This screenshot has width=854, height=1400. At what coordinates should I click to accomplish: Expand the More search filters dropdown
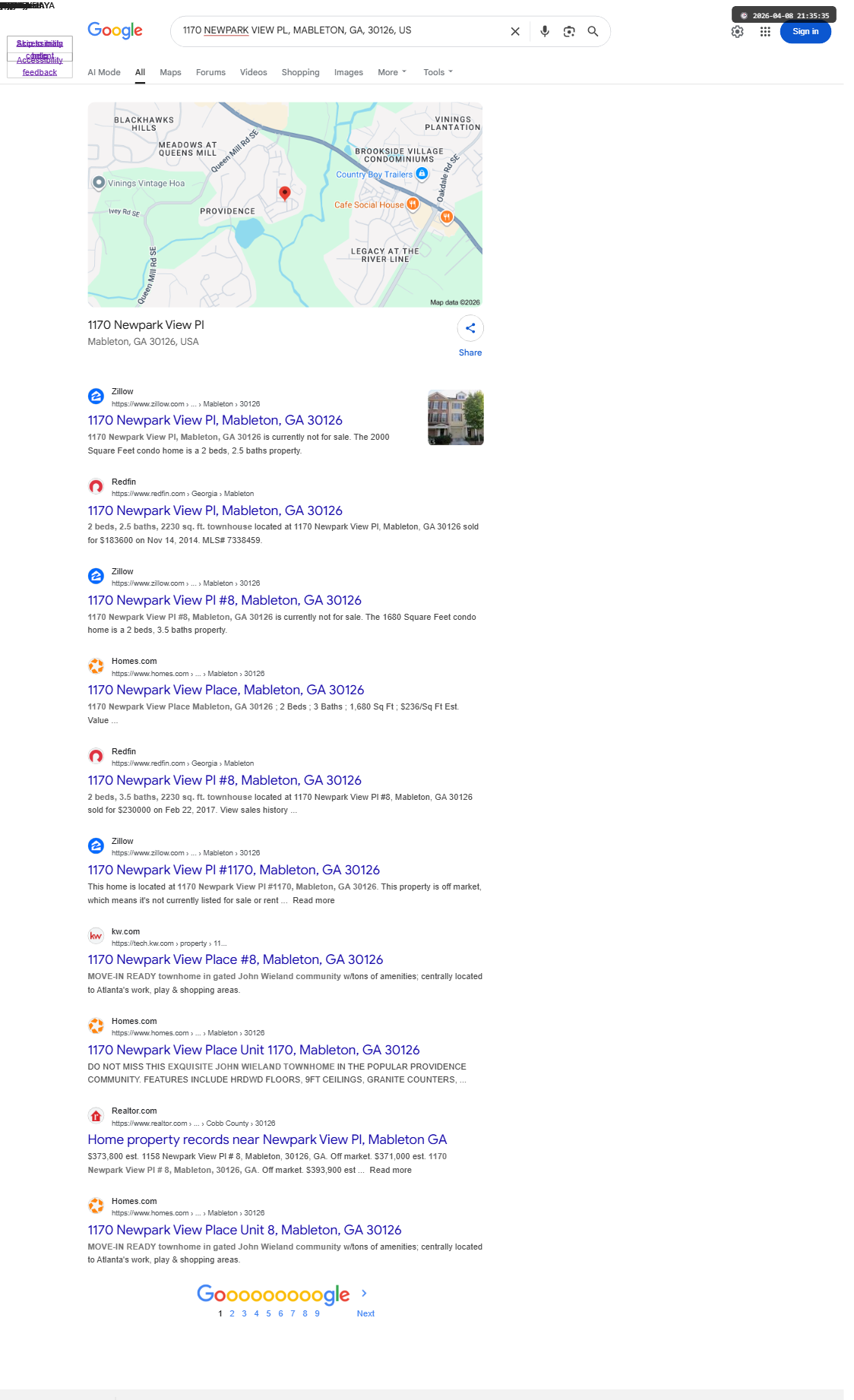point(392,72)
